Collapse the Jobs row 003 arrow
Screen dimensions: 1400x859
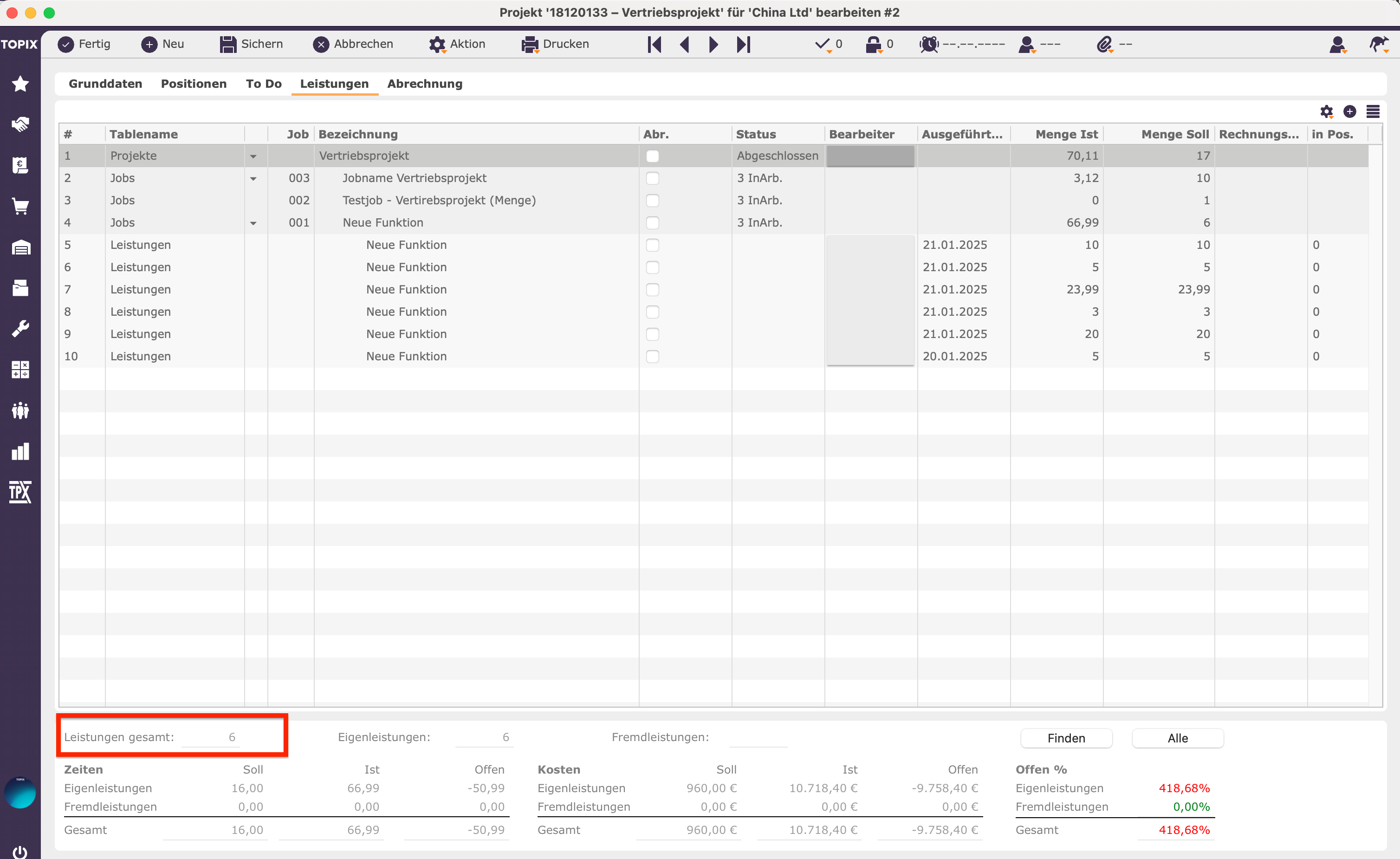pyautogui.click(x=253, y=178)
